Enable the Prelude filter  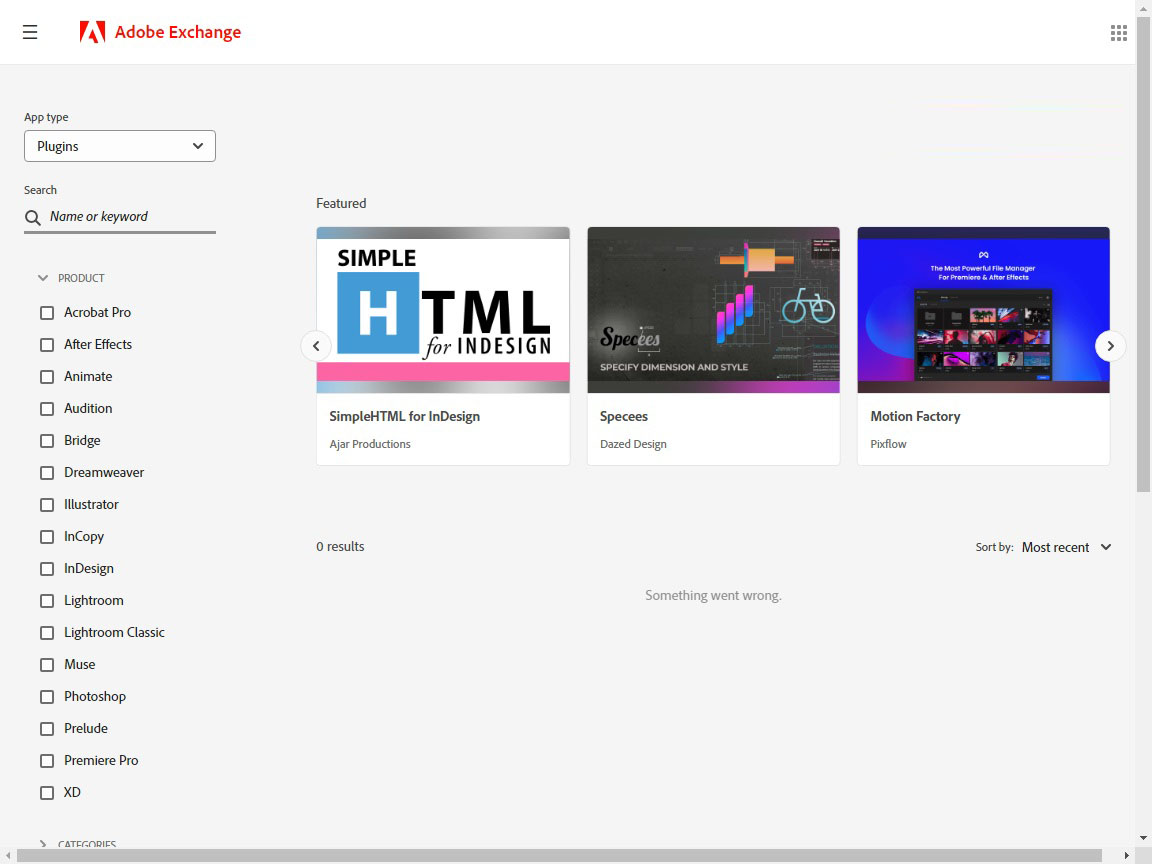pos(47,729)
